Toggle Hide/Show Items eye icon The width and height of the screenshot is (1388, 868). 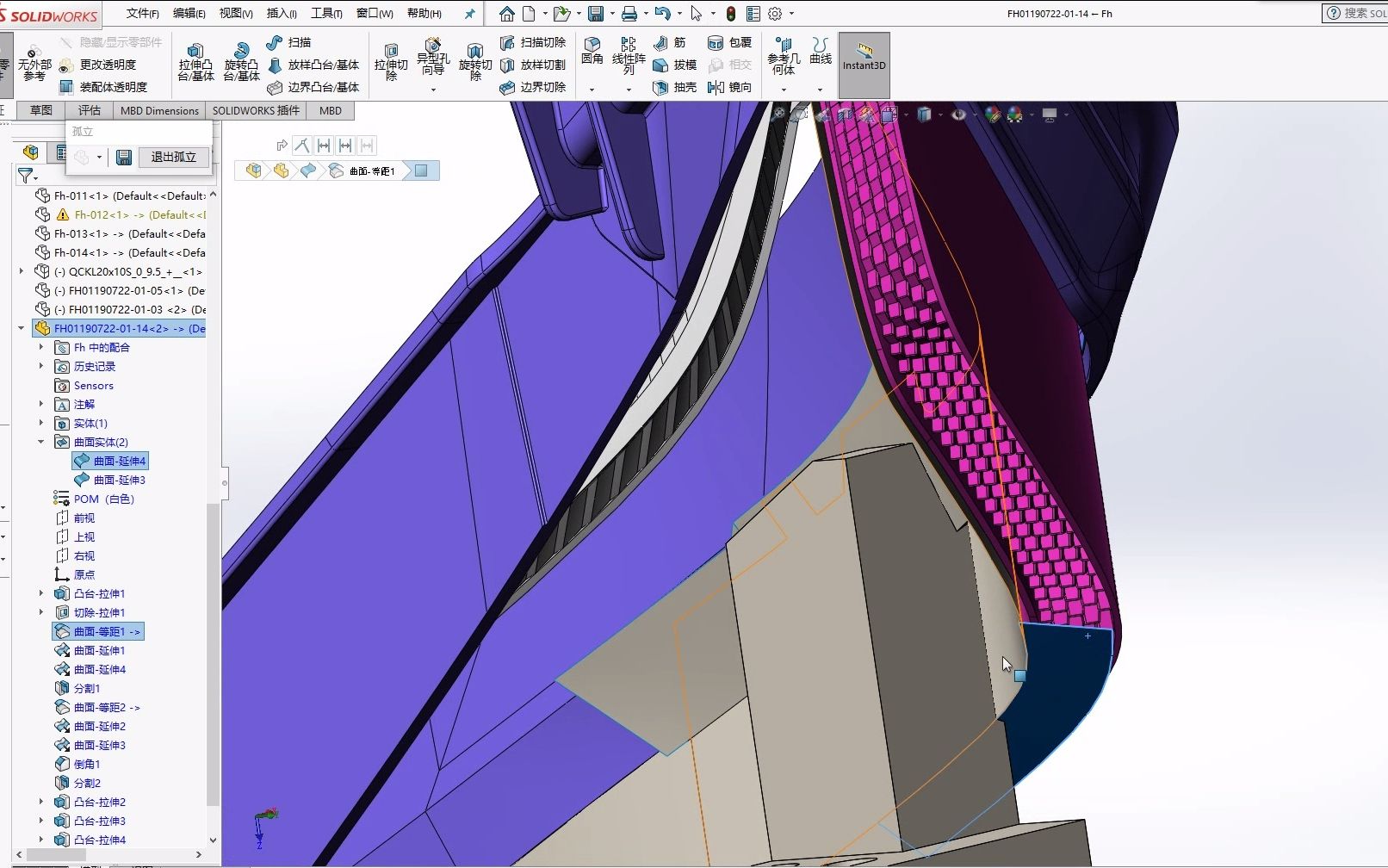pos(958,114)
